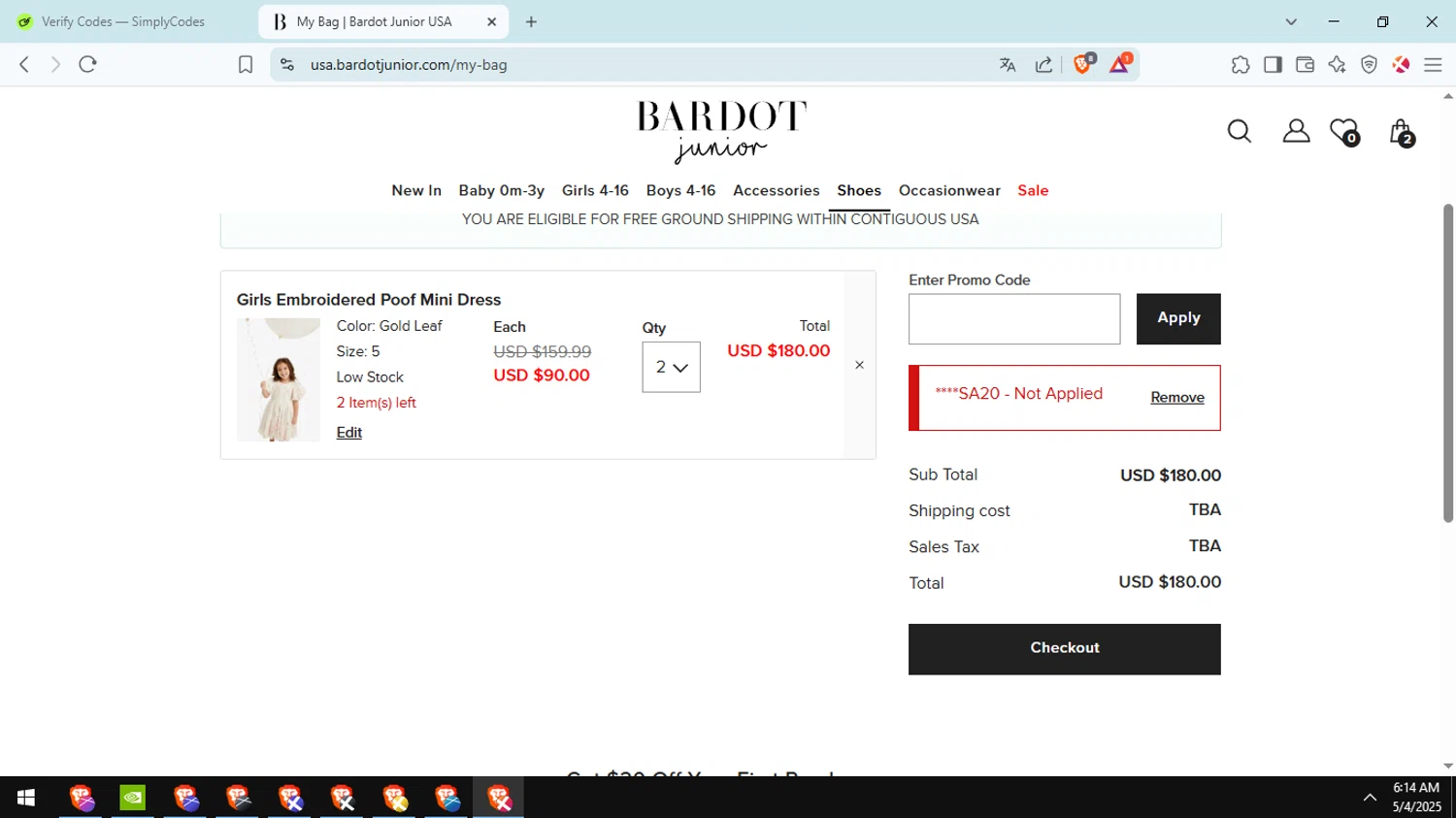Focus the Enter Promo Code field
The image size is (1456, 818).
1014,318
